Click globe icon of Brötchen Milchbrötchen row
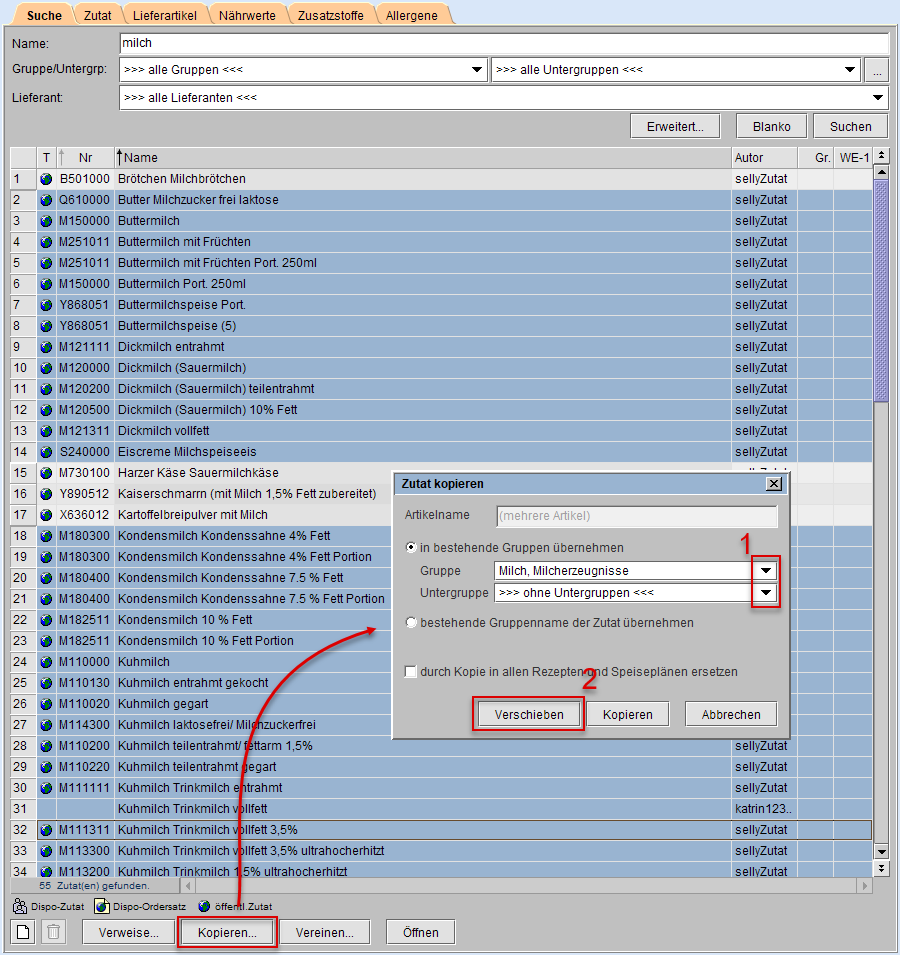The width and height of the screenshot is (900, 955). [x=46, y=179]
